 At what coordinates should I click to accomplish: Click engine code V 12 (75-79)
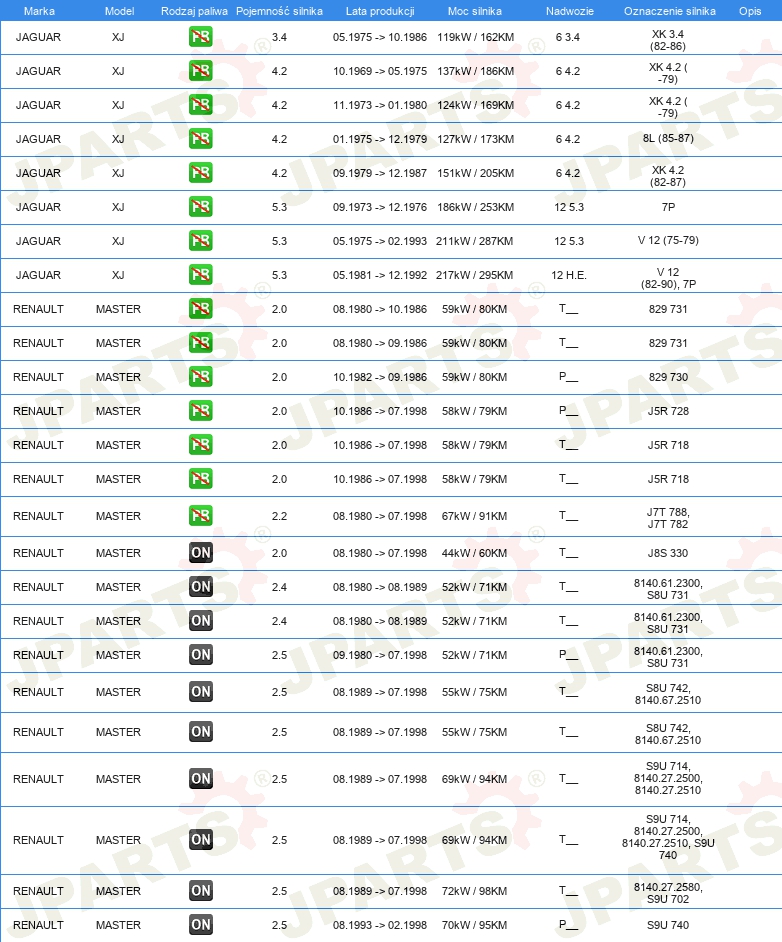pos(668,240)
